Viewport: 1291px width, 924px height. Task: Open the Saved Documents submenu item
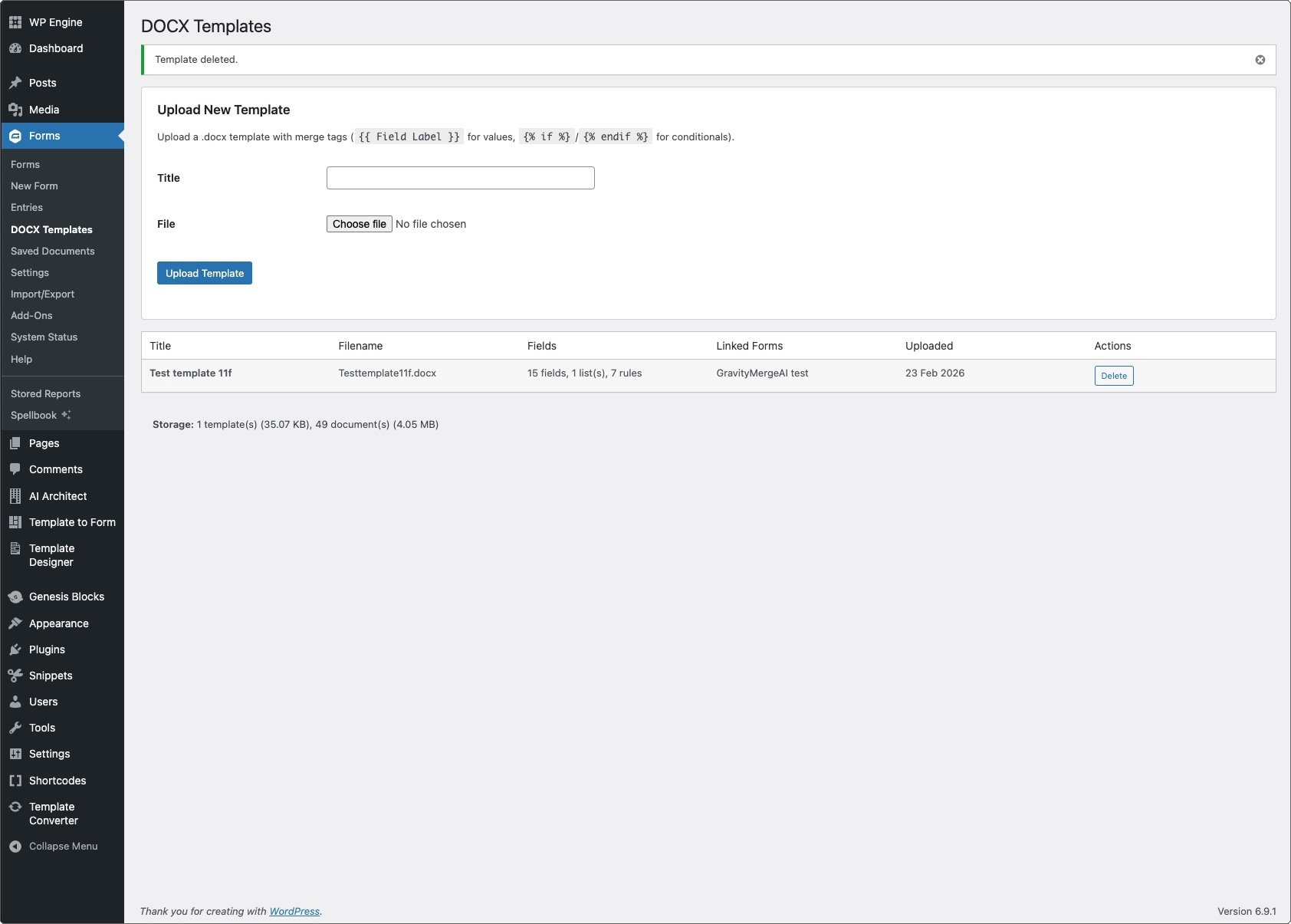pyautogui.click(x=53, y=252)
